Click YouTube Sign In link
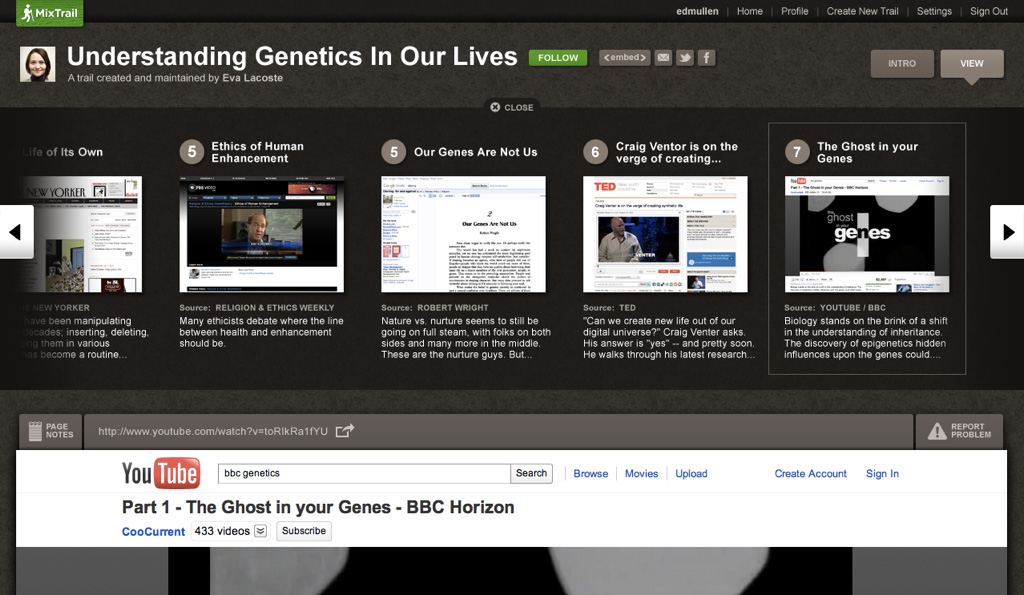Screen dimensions: 1024x595 pyautogui.click(x=882, y=474)
